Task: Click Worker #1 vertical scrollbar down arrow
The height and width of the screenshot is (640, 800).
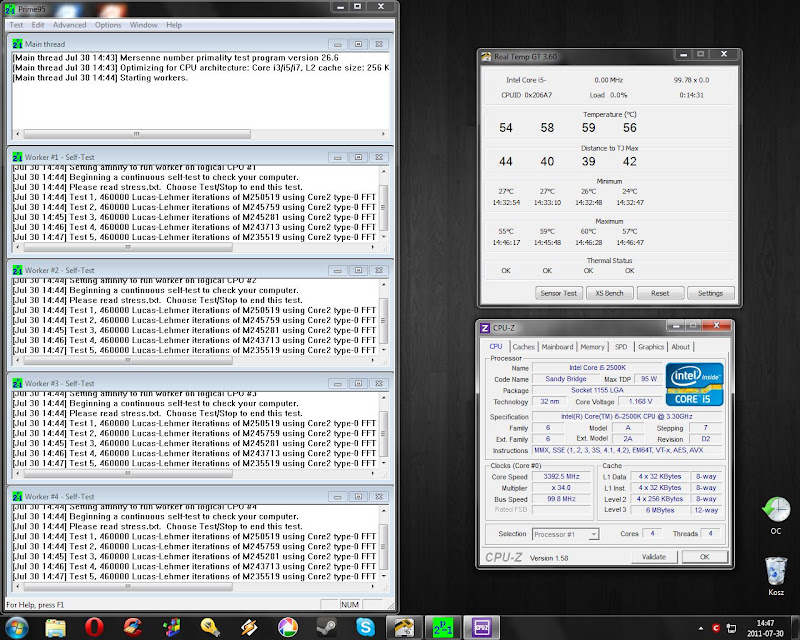Action: (384, 237)
